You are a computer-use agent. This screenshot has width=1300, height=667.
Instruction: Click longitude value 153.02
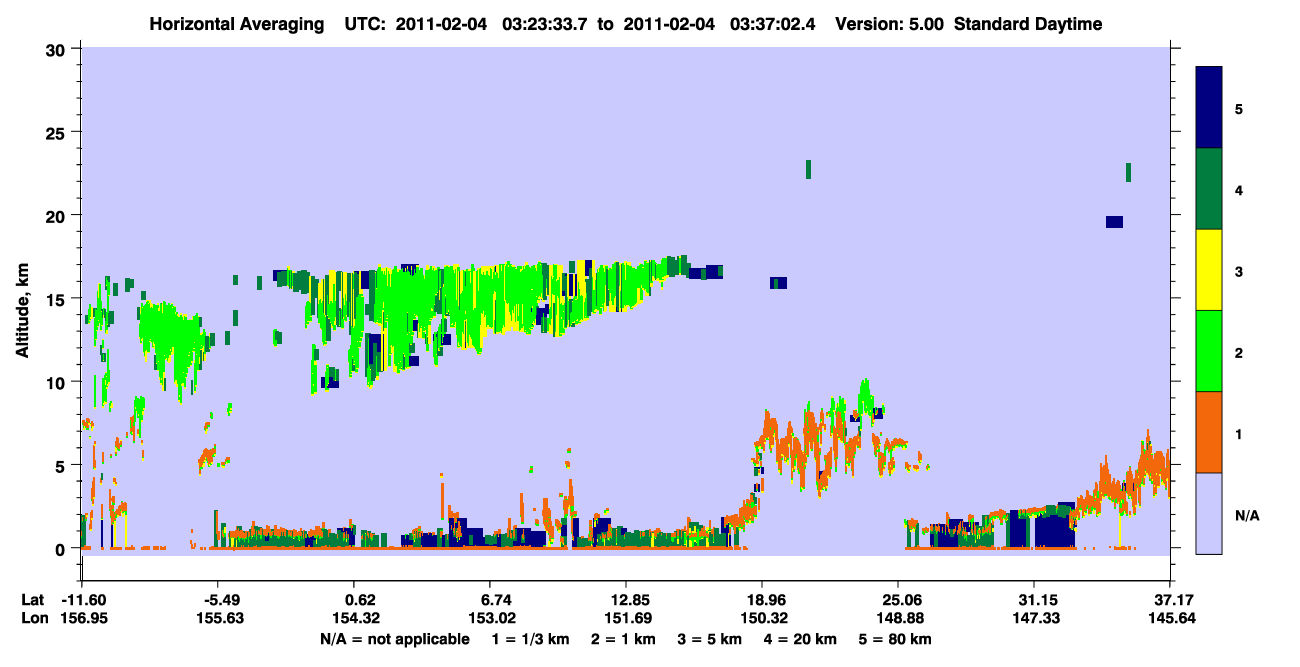click(490, 618)
